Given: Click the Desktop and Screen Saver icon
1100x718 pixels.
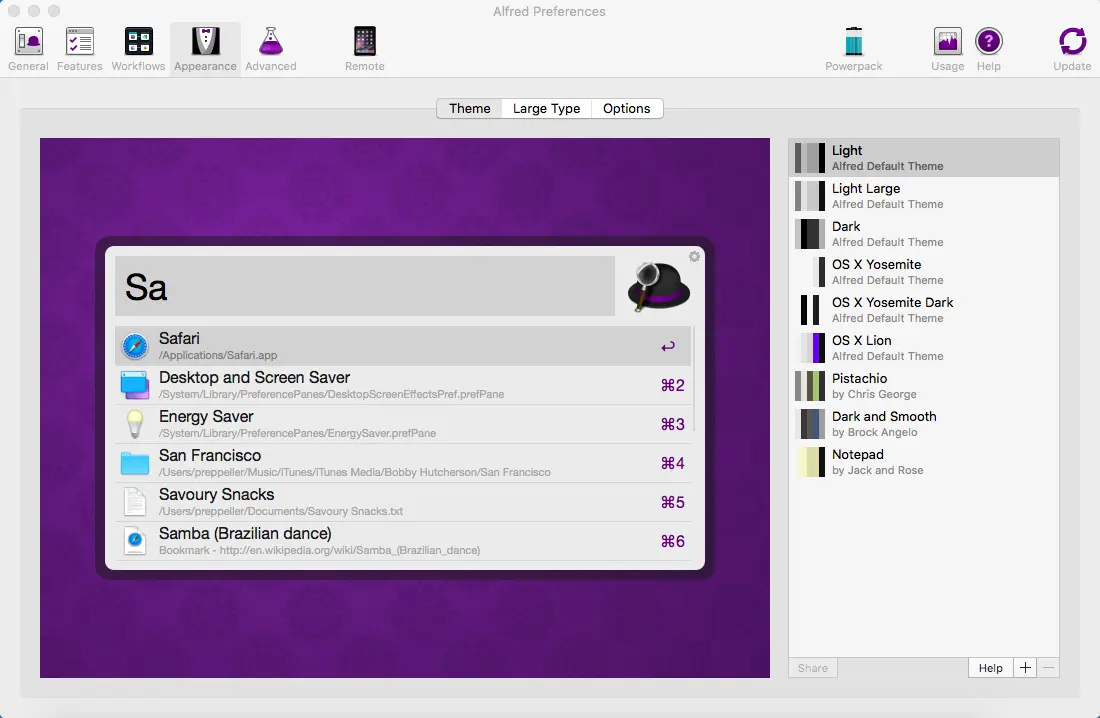Looking at the screenshot, I should pos(135,385).
